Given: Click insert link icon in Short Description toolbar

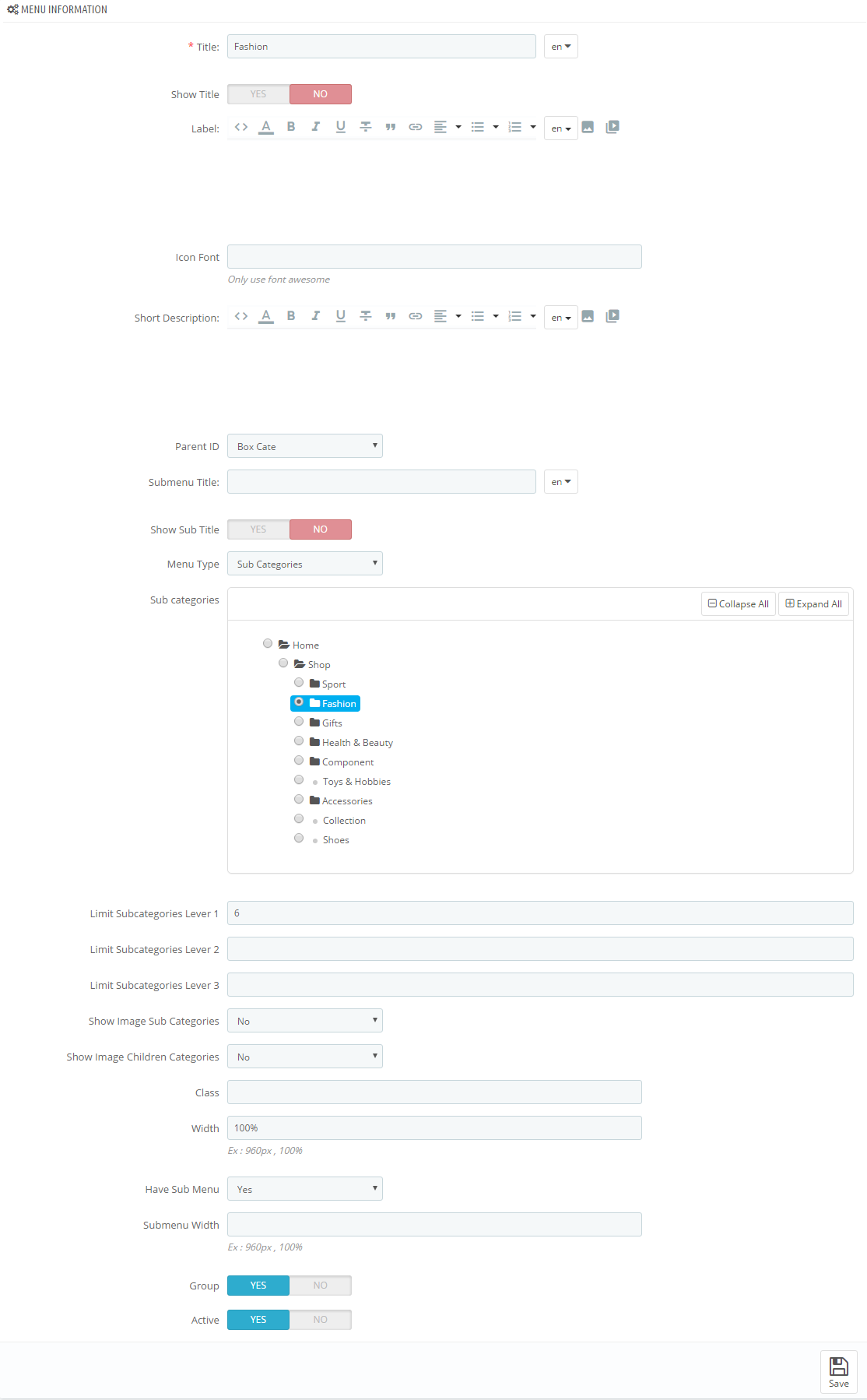Looking at the screenshot, I should 416,316.
